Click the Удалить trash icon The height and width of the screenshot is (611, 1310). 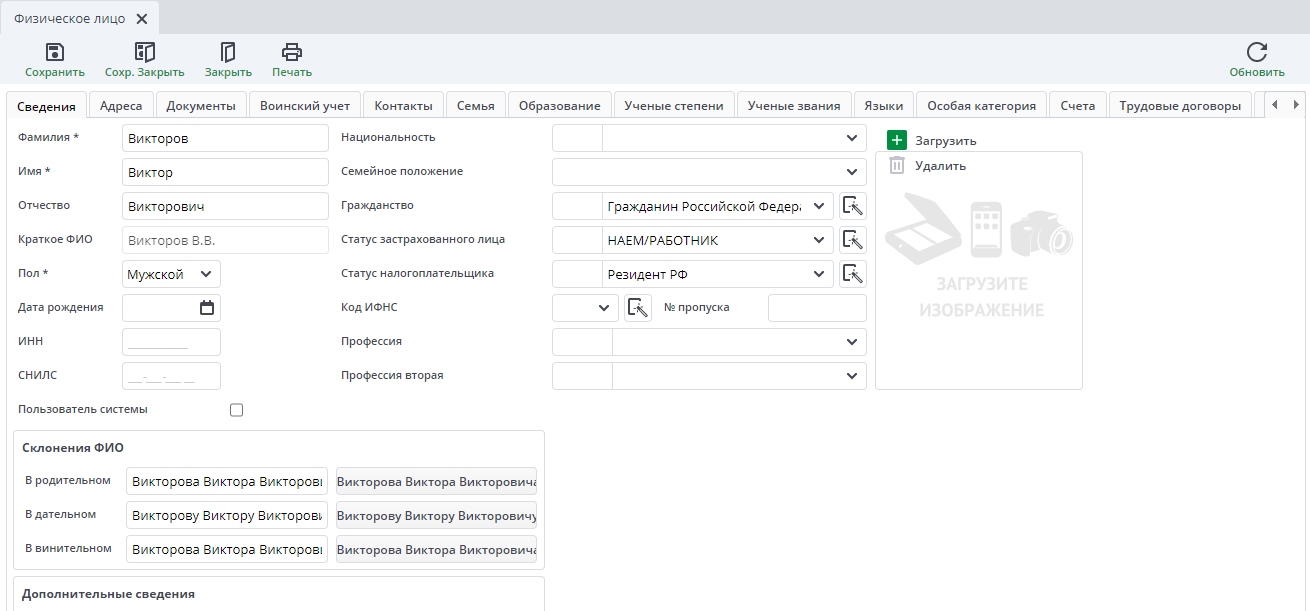pyautogui.click(x=897, y=166)
